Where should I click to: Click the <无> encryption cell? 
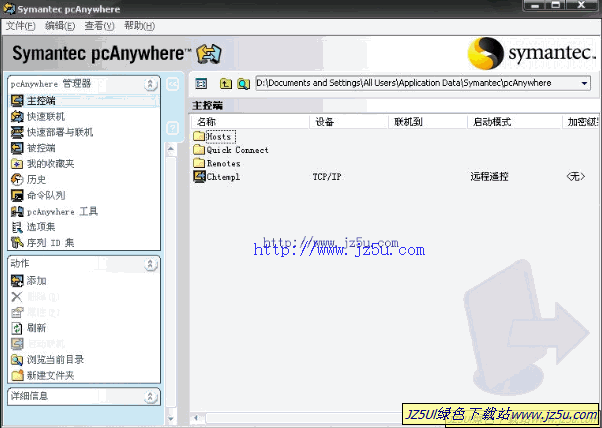pos(576,177)
